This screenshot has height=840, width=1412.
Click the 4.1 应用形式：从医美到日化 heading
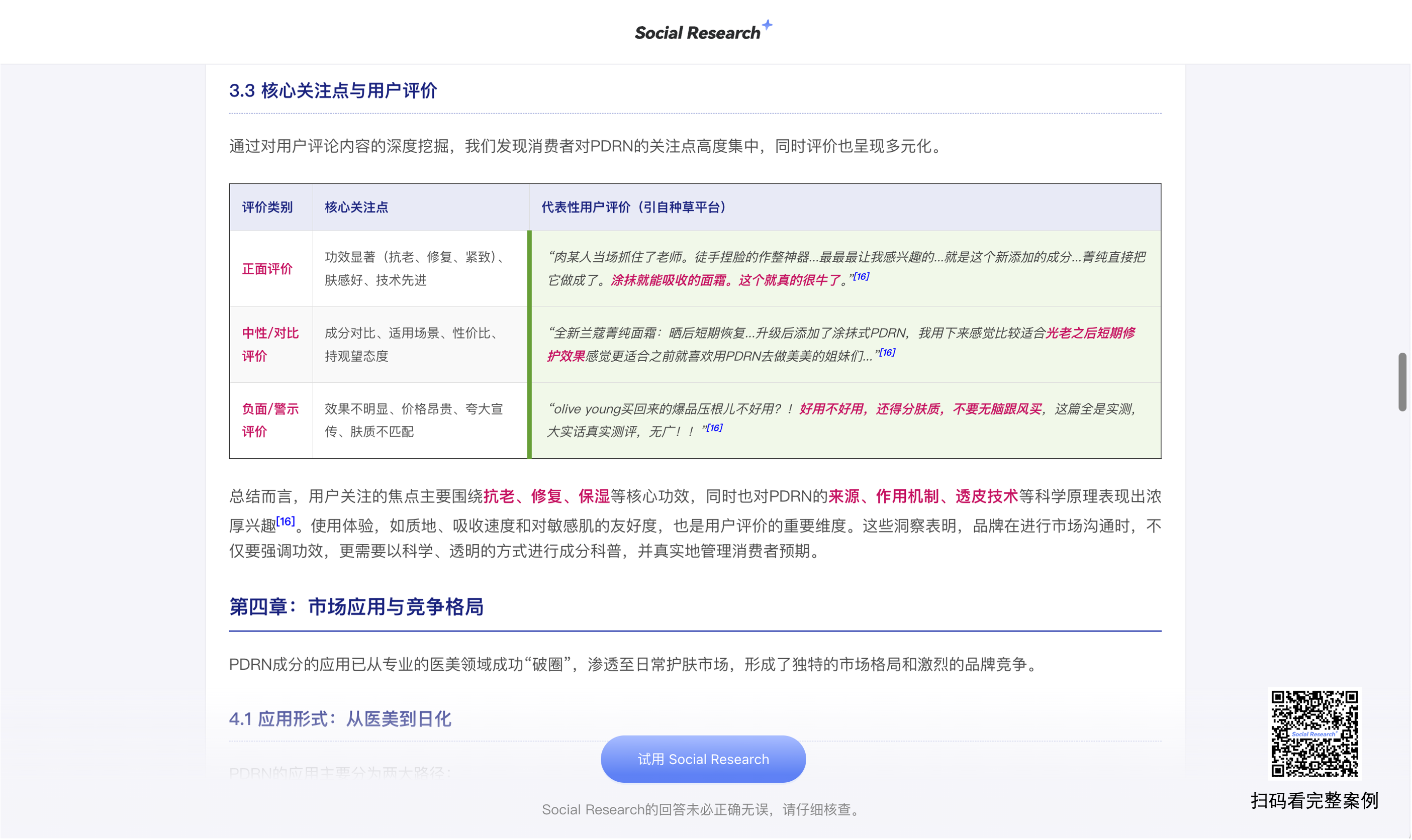point(340,719)
